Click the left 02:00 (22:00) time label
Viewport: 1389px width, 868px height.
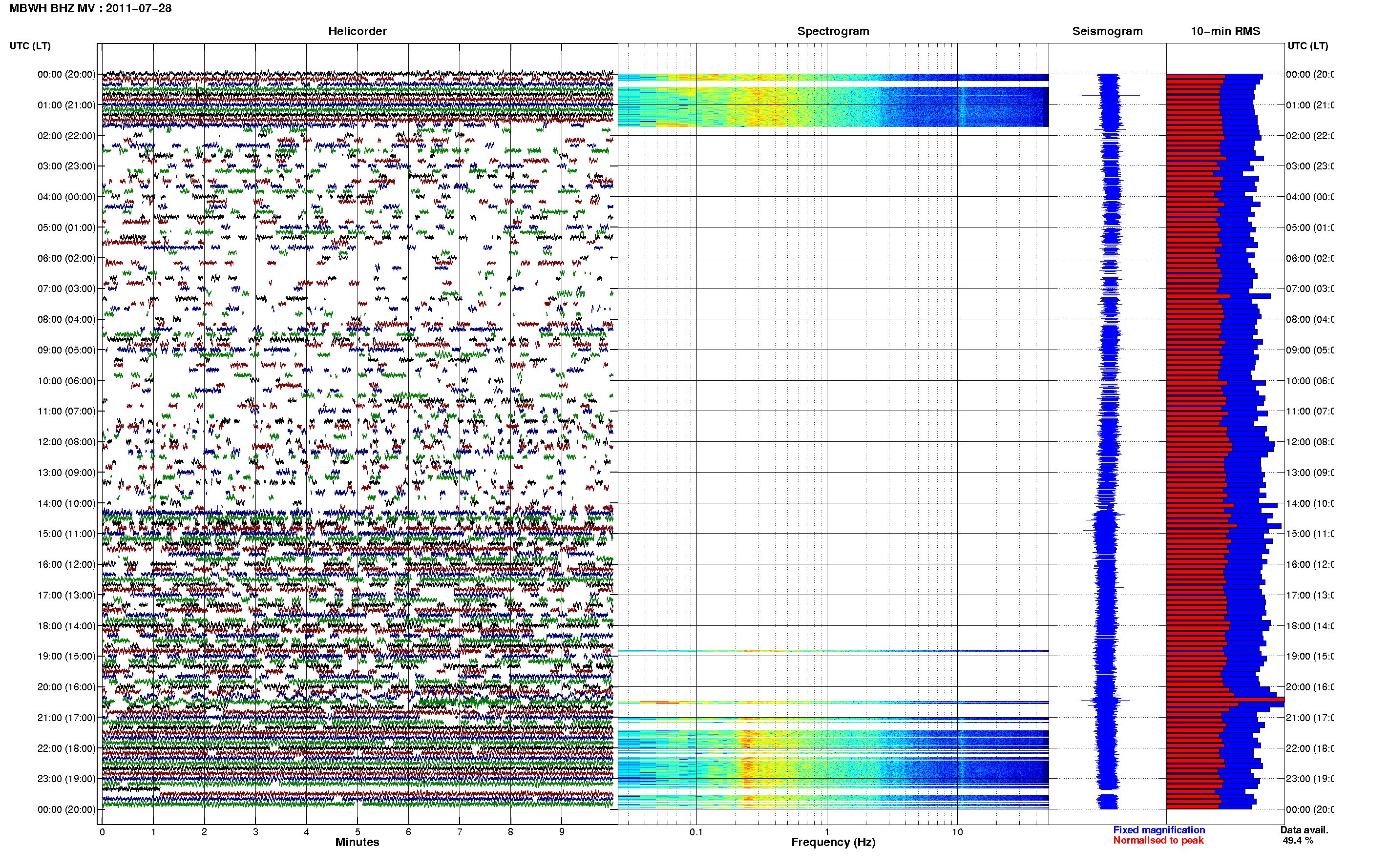coord(66,136)
